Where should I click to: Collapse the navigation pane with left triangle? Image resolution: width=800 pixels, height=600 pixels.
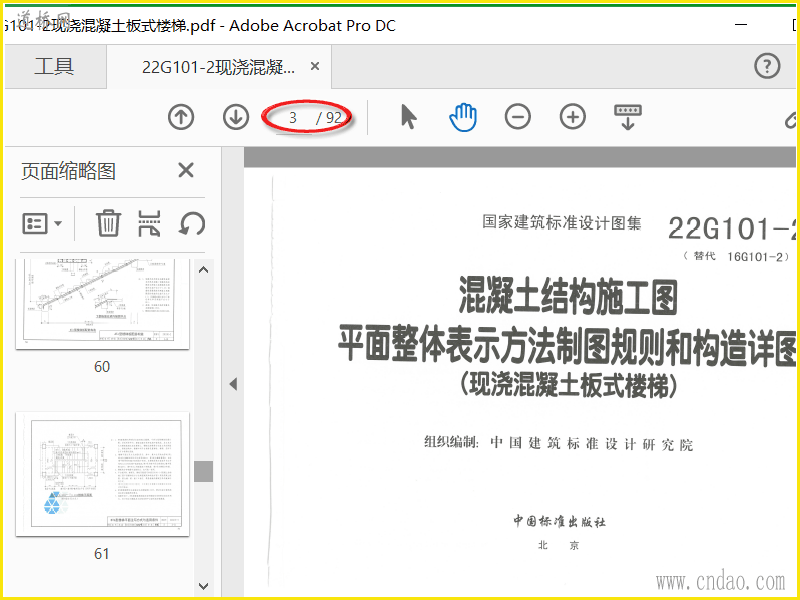pos(233,384)
